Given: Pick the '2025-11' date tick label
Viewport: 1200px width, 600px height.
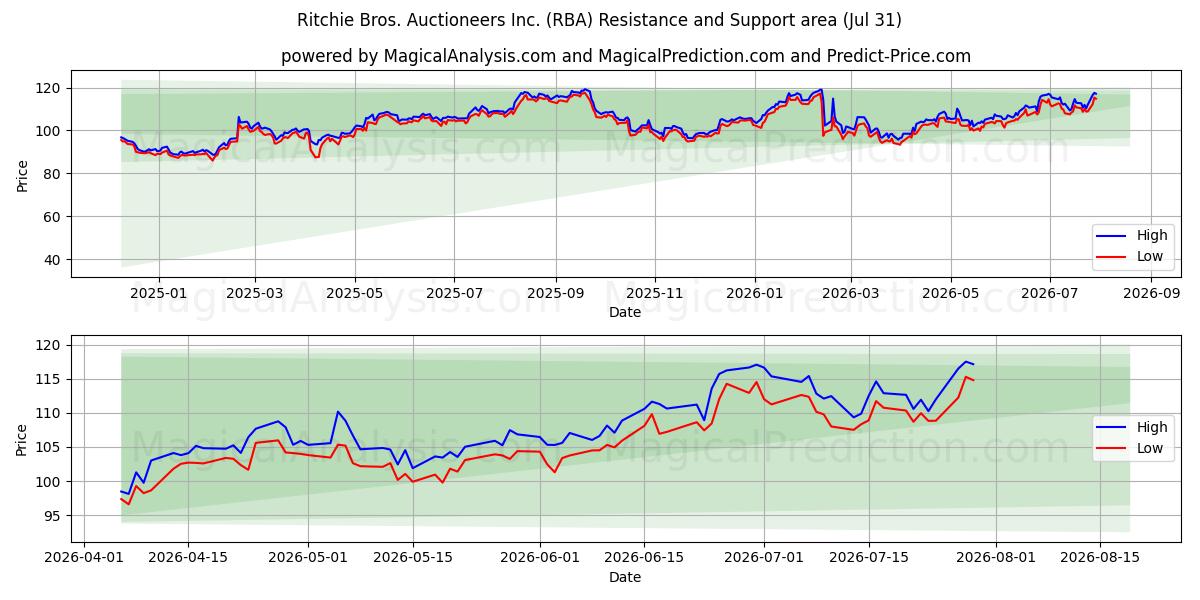Looking at the screenshot, I should [x=655, y=293].
